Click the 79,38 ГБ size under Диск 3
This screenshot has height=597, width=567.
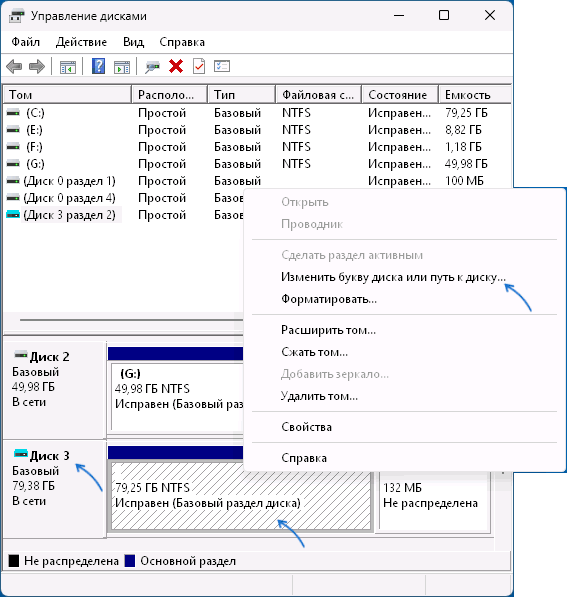tap(34, 486)
